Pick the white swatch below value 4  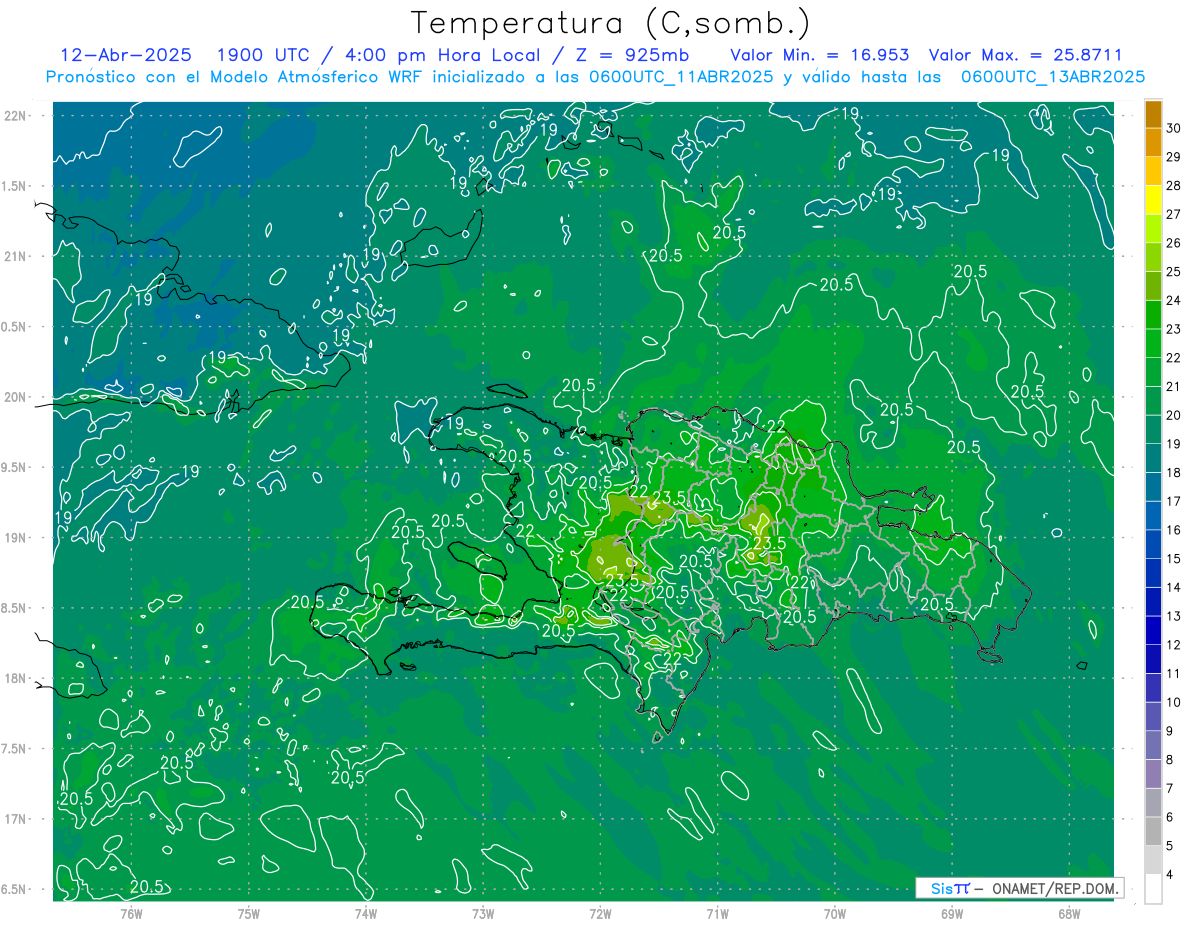(1153, 889)
